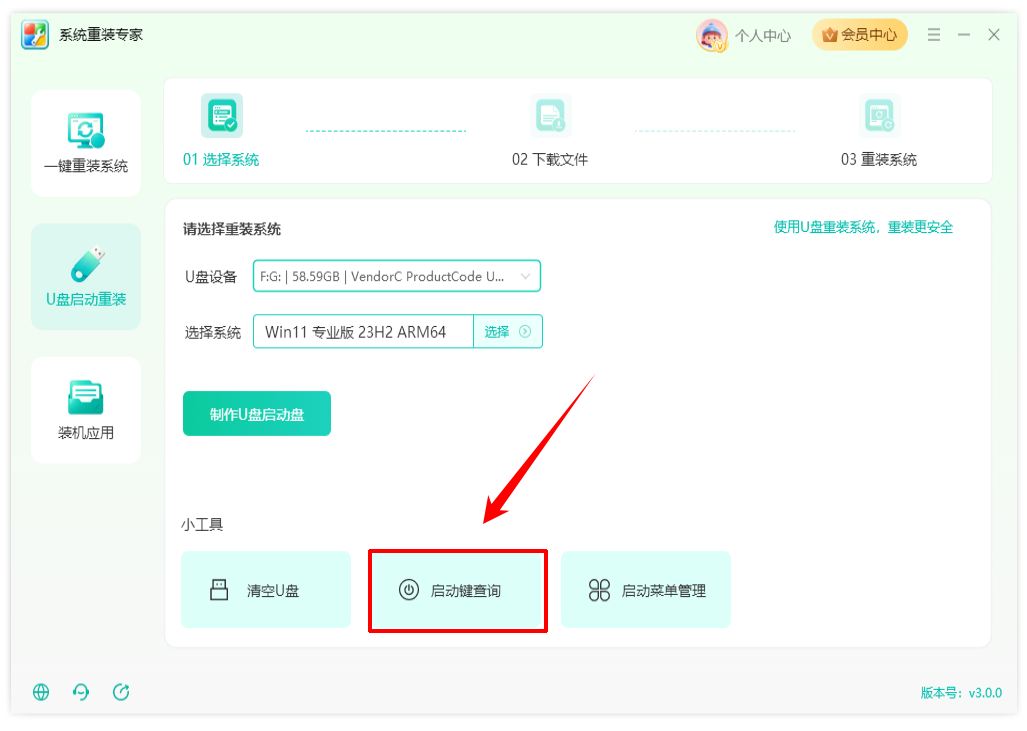
Task: Click the 02 下载文件 step icon
Action: coord(550,116)
